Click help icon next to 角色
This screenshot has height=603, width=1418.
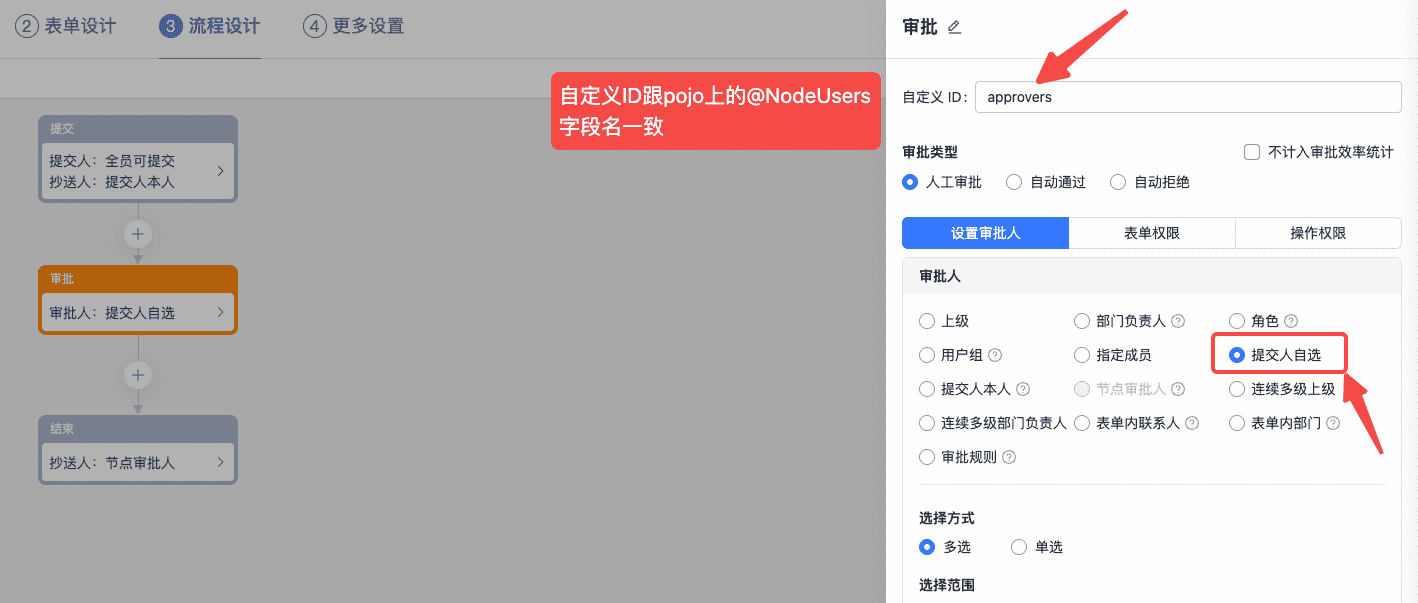pos(1291,322)
